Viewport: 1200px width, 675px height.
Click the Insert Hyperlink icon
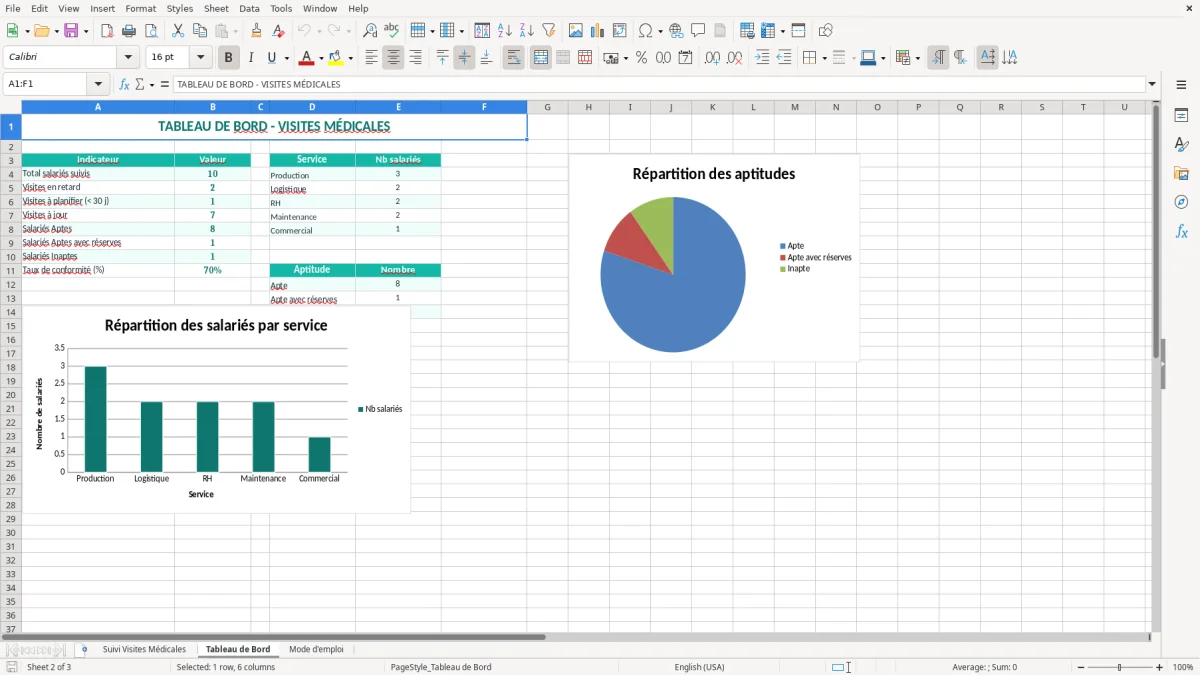point(676,31)
